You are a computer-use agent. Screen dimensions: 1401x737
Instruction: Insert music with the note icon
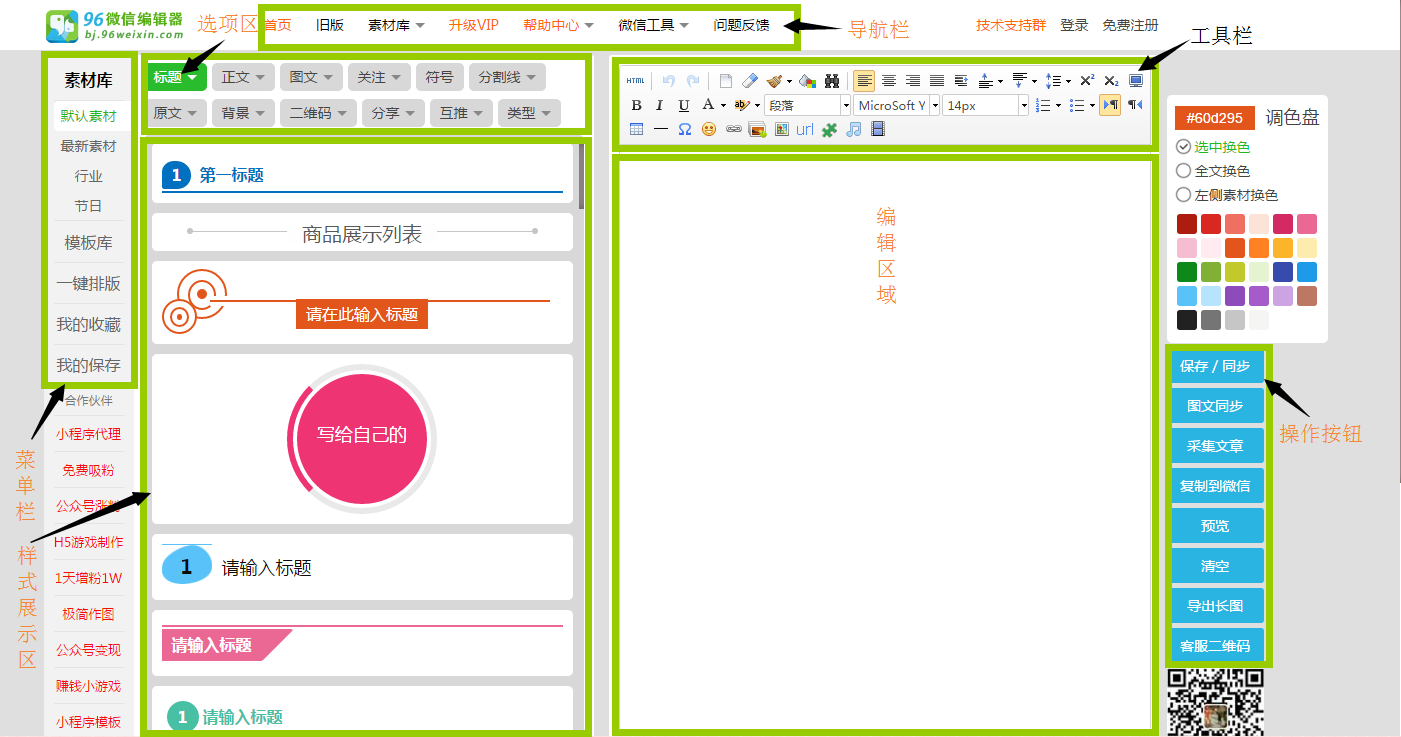click(x=853, y=129)
